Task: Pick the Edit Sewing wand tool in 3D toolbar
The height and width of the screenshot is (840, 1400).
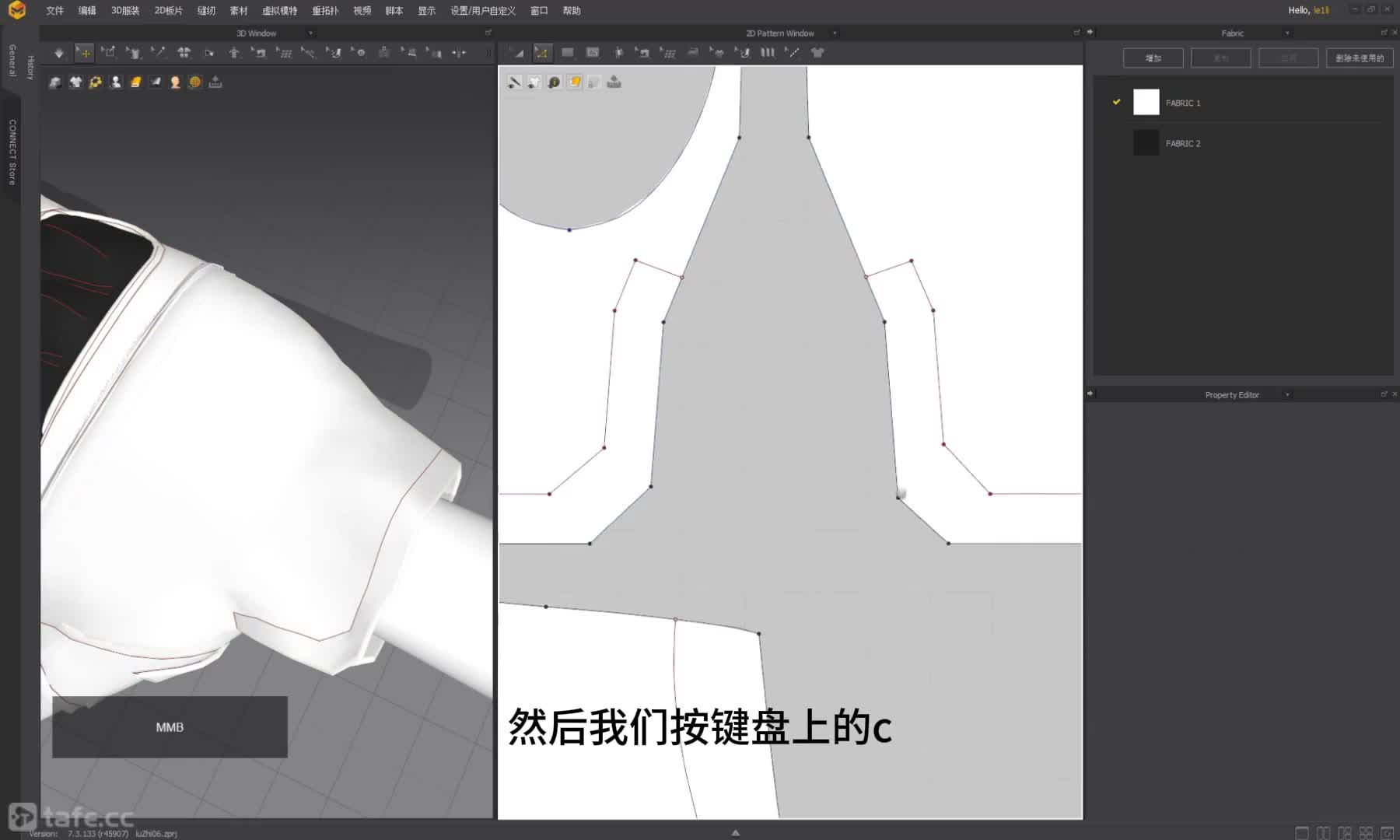Action: pos(159,53)
